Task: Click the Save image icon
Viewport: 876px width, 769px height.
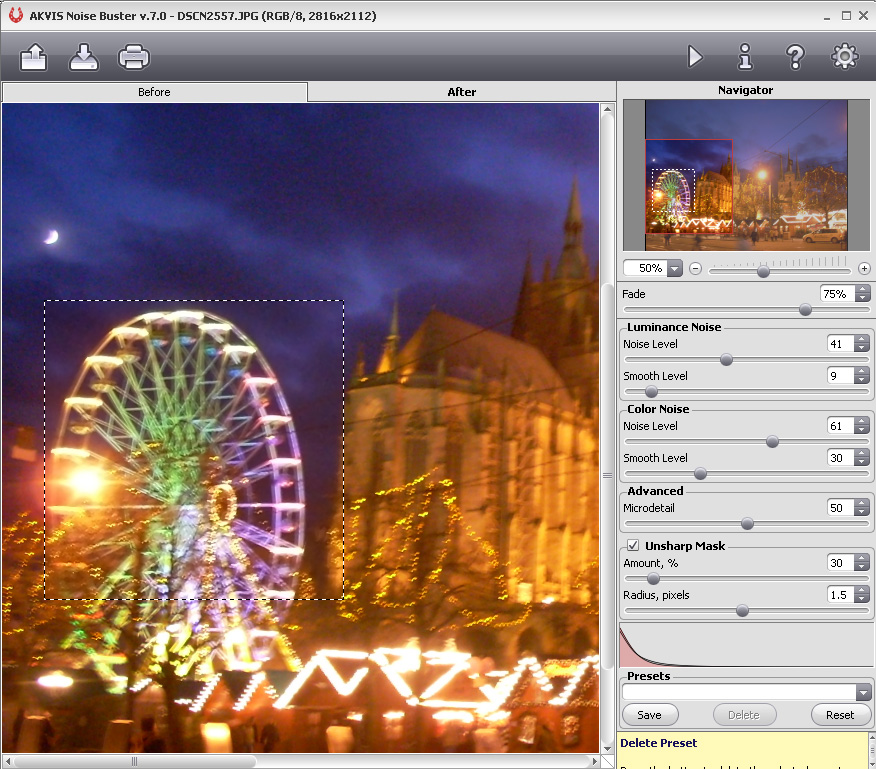Action: pos(84,57)
